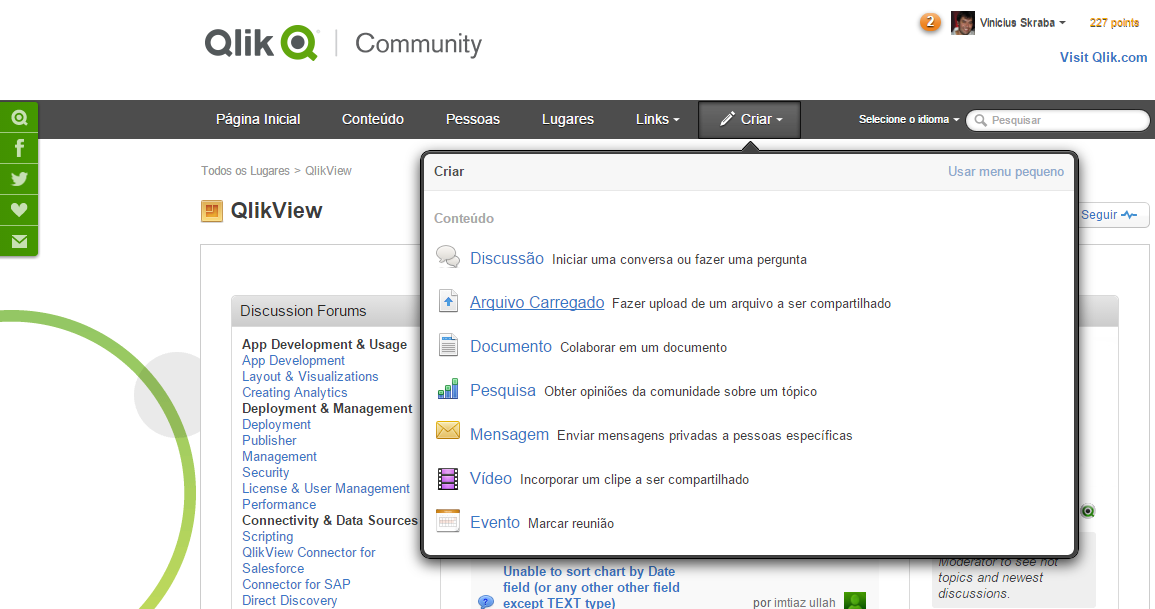The height and width of the screenshot is (609, 1155).
Task: Open the Publisher forum link
Action: tap(269, 440)
